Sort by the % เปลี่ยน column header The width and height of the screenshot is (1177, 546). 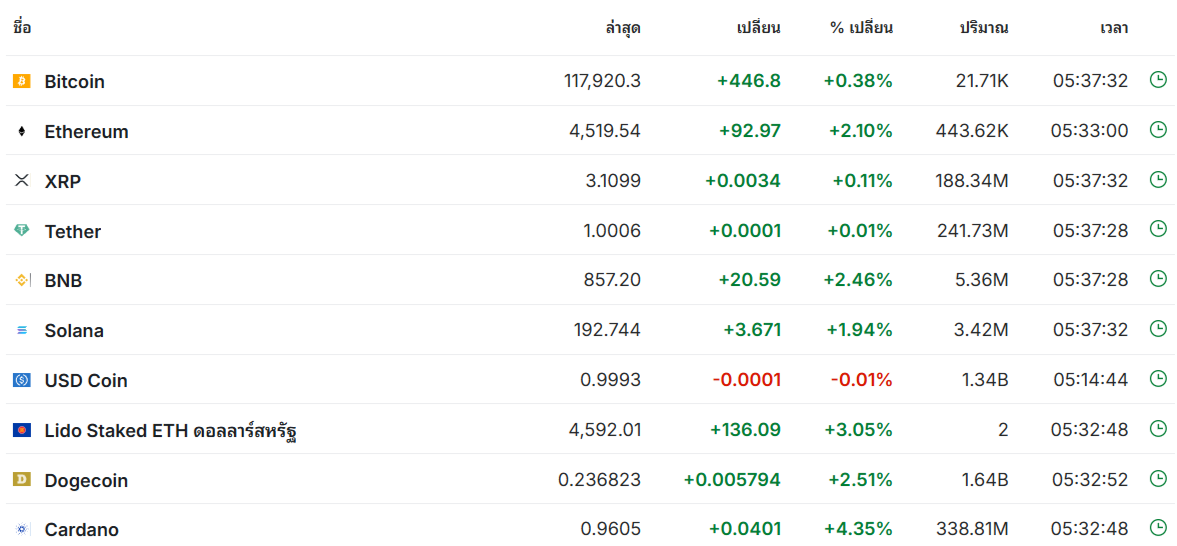[x=861, y=29]
